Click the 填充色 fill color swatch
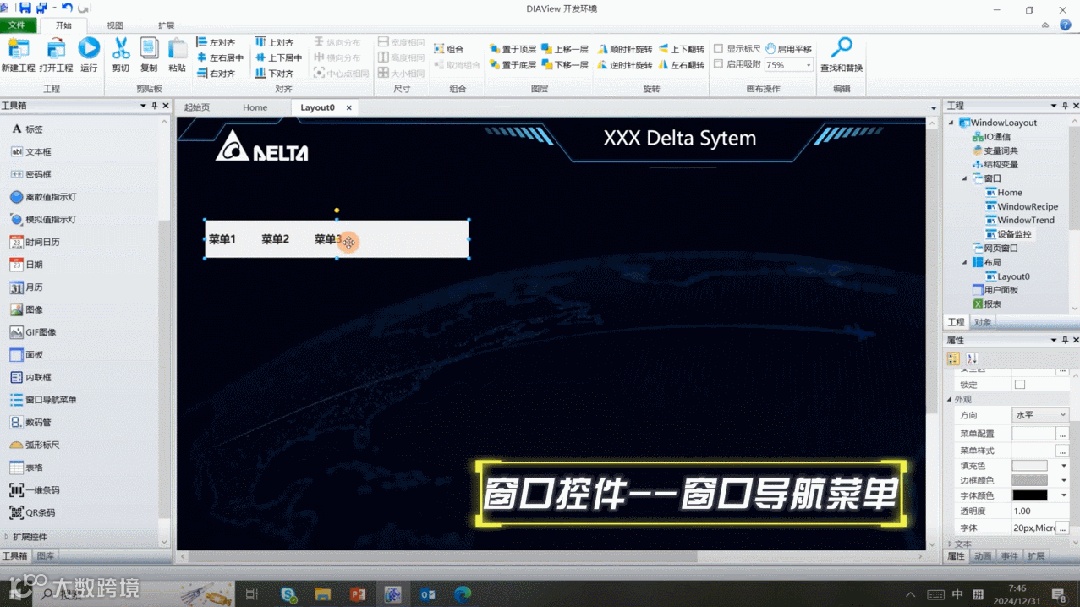The image size is (1080, 607). tap(1029, 466)
